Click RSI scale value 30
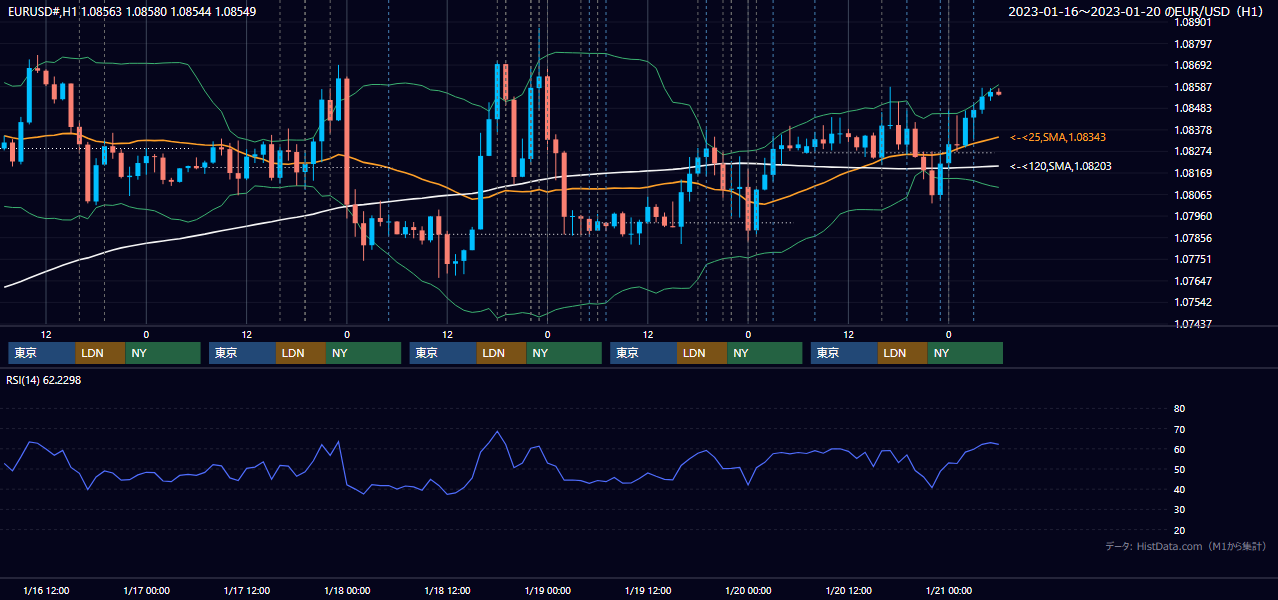The height and width of the screenshot is (600, 1278). tap(1179, 509)
